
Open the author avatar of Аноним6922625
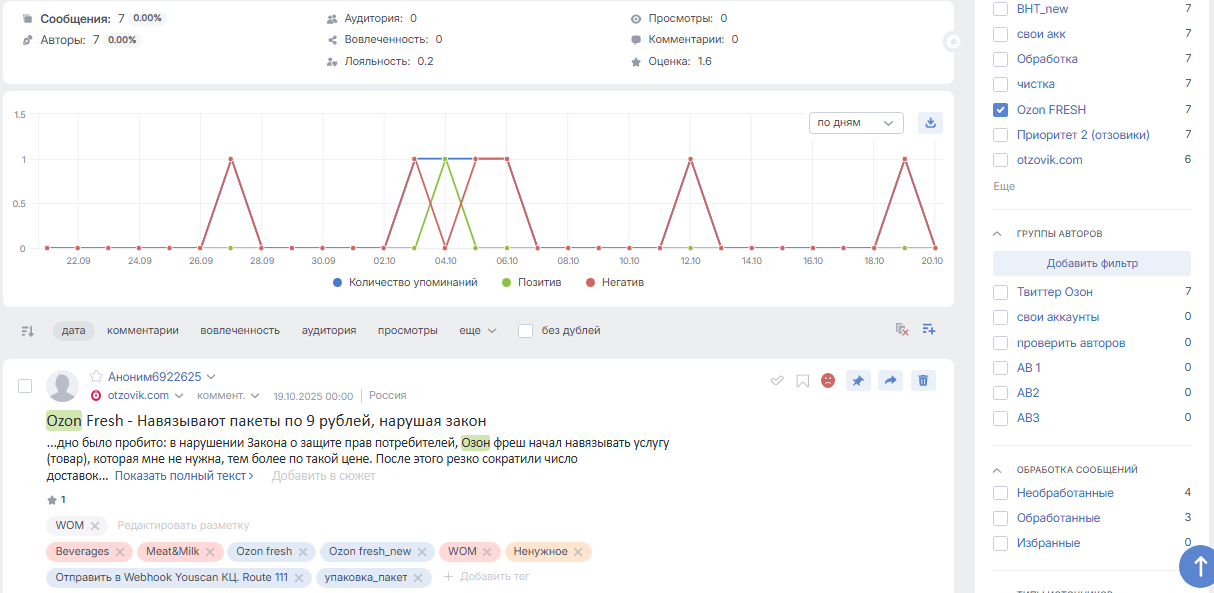pos(62,386)
